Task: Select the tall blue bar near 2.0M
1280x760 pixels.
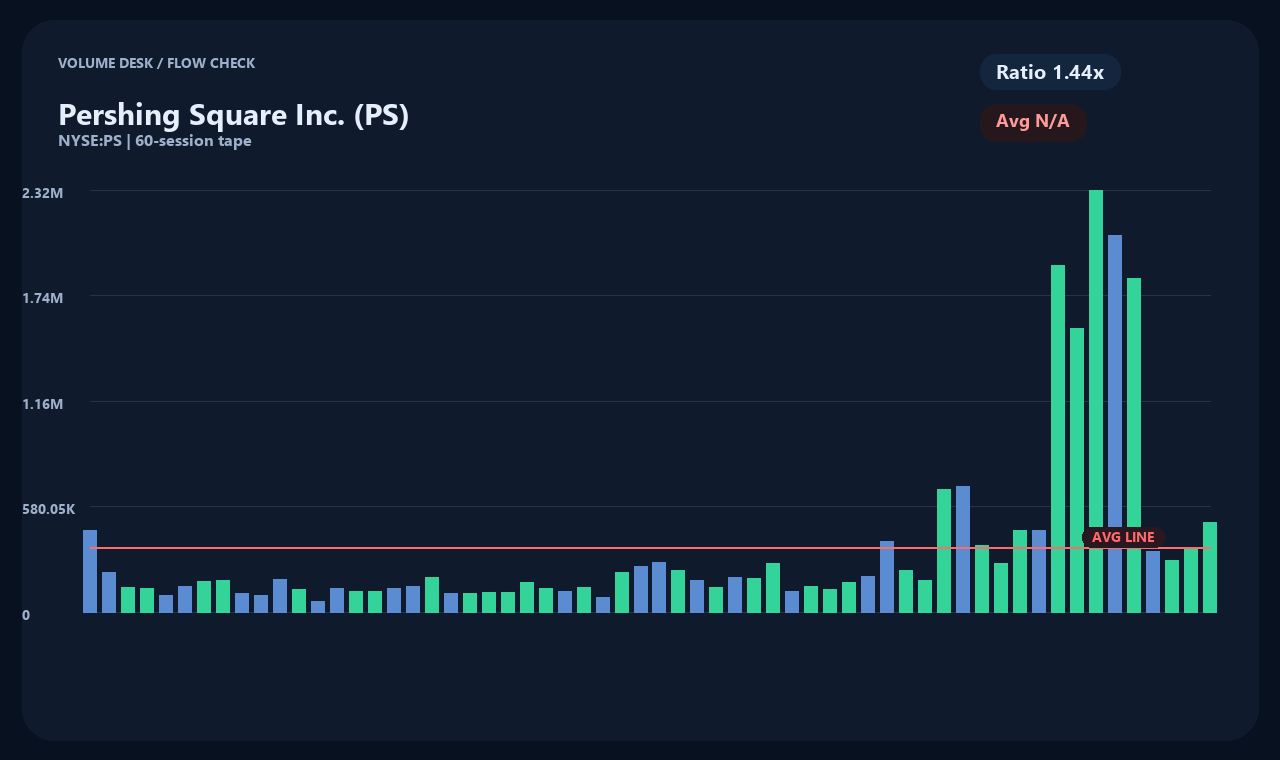Action: point(1115,424)
